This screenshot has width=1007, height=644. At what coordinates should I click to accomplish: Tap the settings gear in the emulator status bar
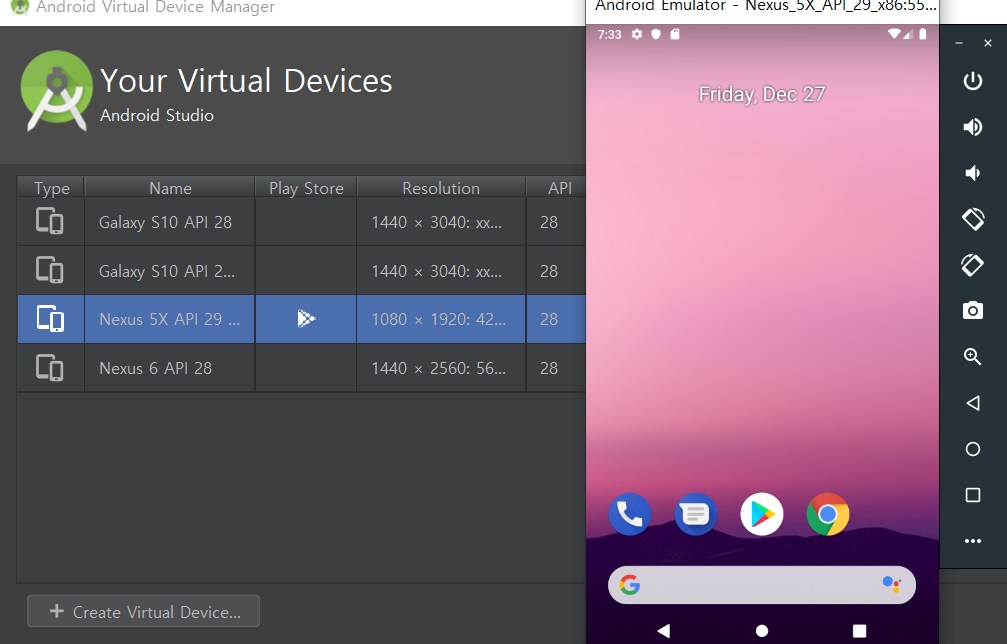coord(636,34)
